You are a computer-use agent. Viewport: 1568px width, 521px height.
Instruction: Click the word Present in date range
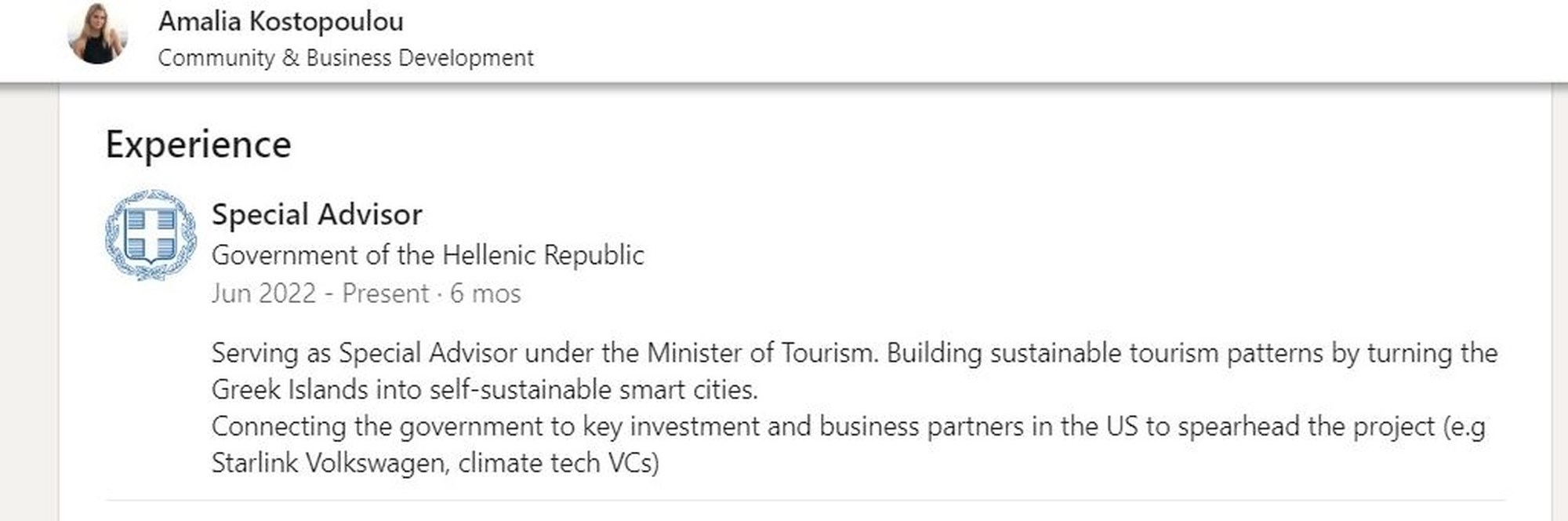click(385, 293)
